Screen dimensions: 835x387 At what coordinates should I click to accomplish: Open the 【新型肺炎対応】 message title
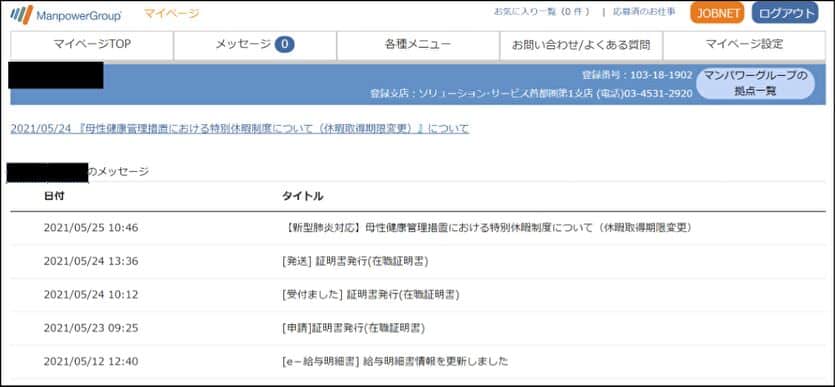pos(487,228)
